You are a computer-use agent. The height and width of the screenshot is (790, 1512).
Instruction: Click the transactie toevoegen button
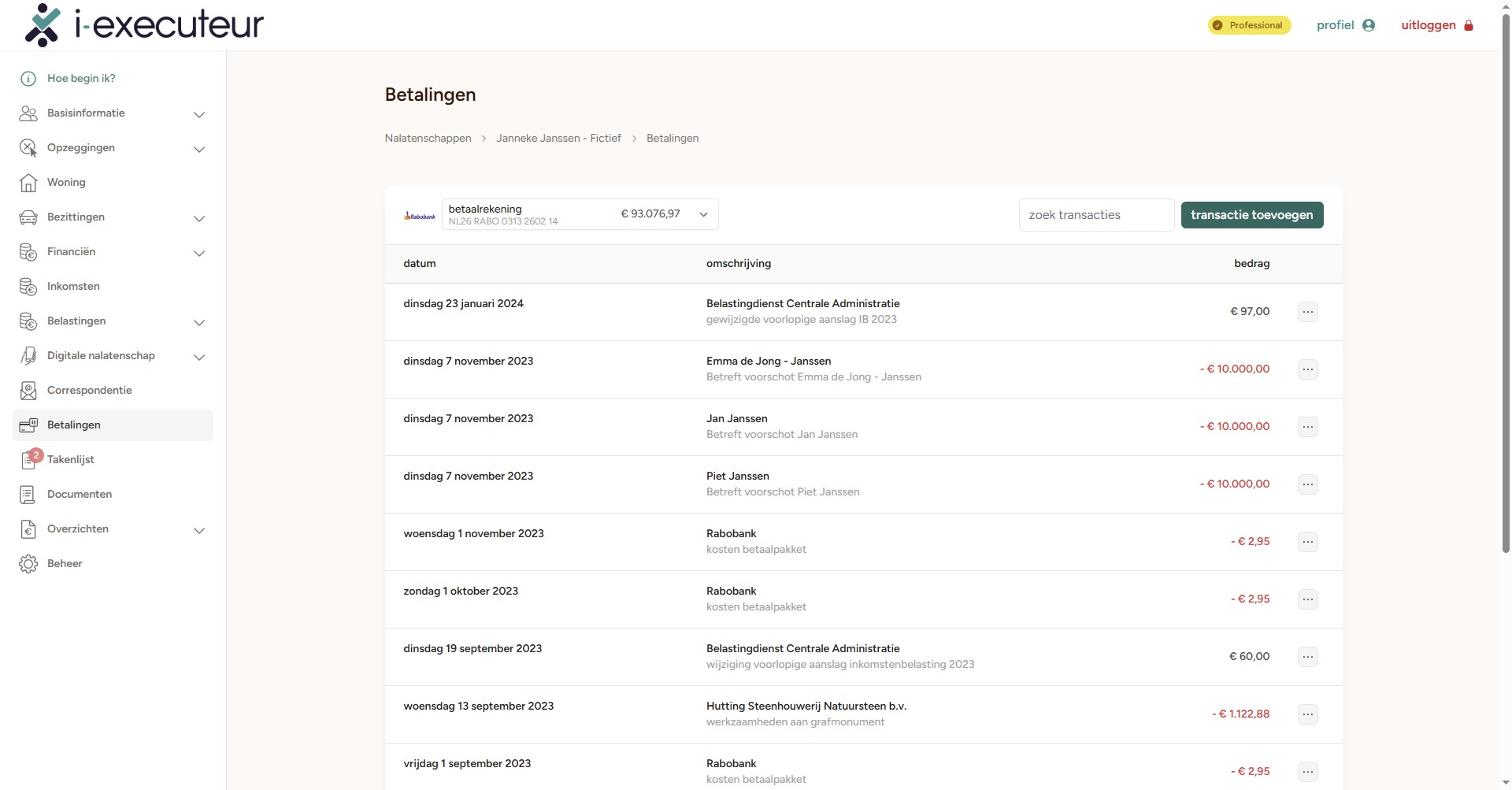(x=1251, y=215)
